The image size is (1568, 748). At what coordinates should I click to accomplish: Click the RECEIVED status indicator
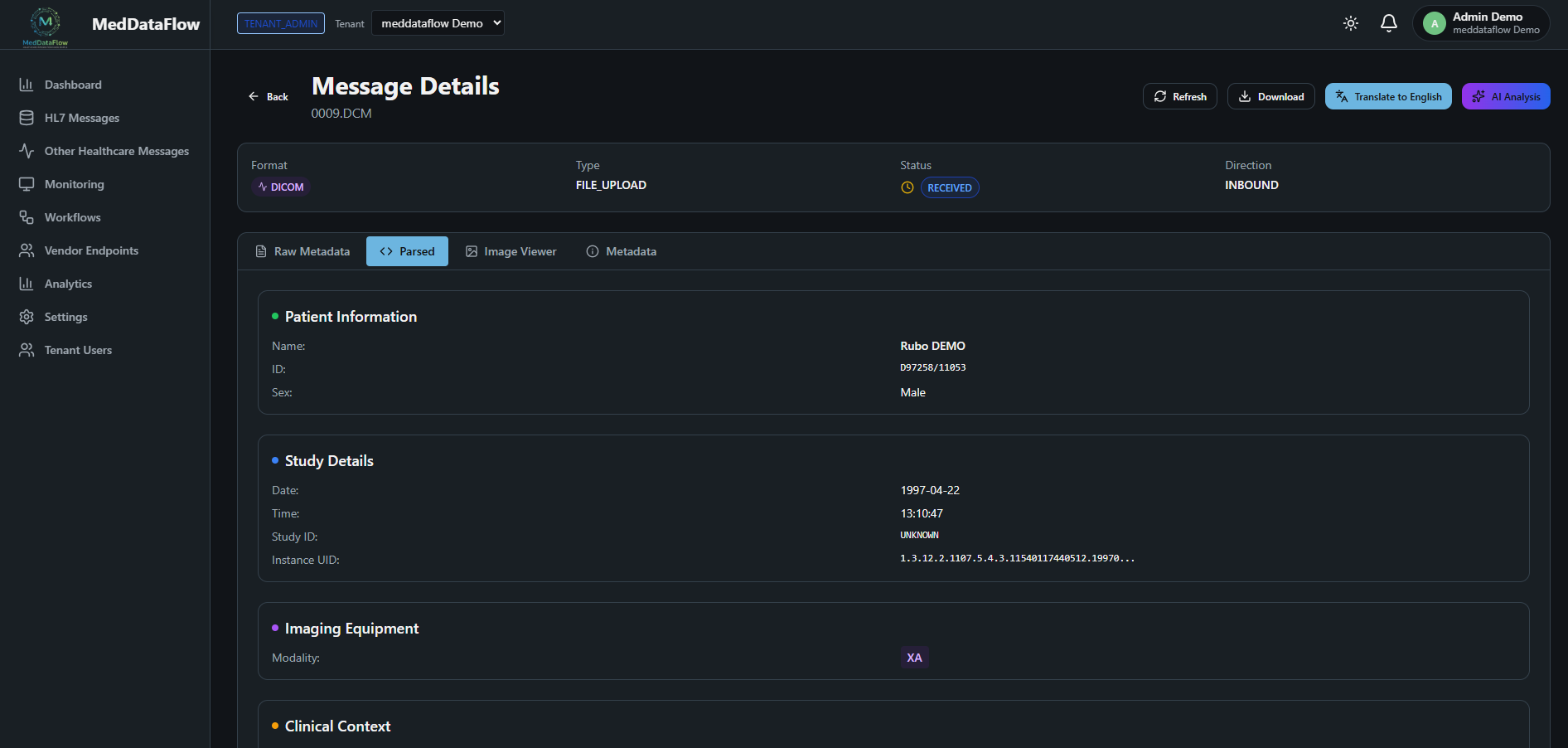[949, 187]
